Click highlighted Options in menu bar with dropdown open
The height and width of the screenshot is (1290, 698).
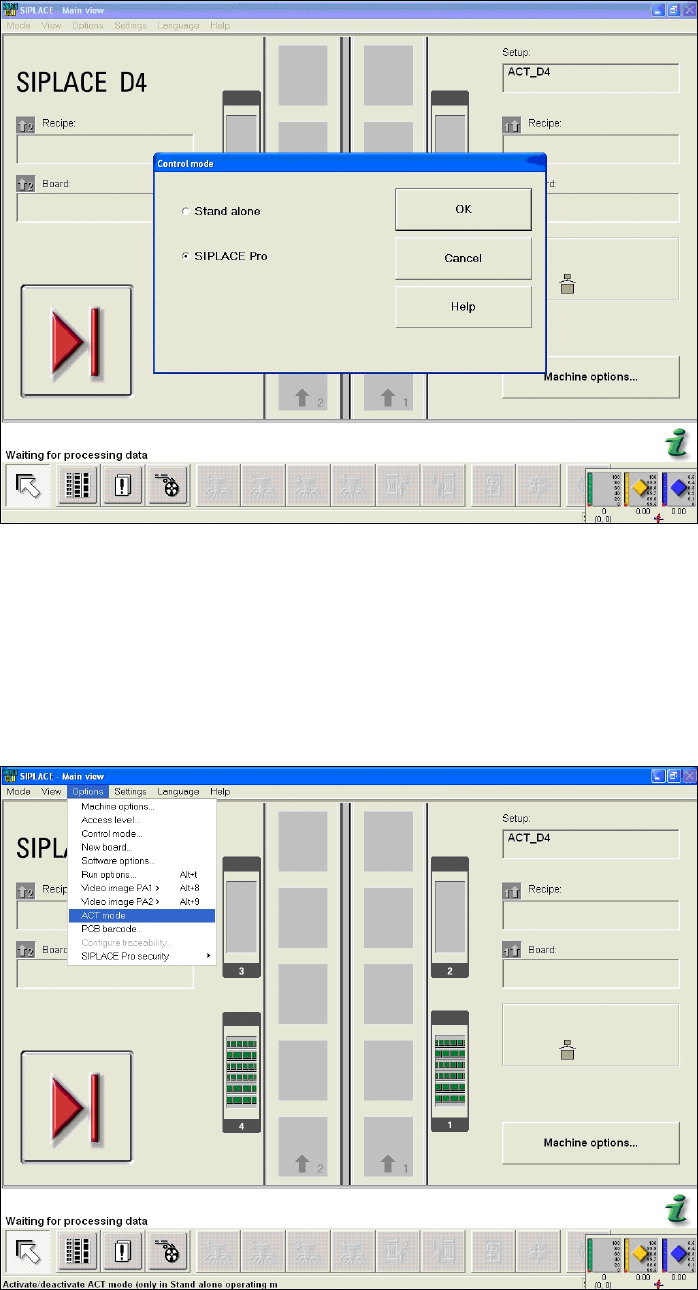click(87, 791)
